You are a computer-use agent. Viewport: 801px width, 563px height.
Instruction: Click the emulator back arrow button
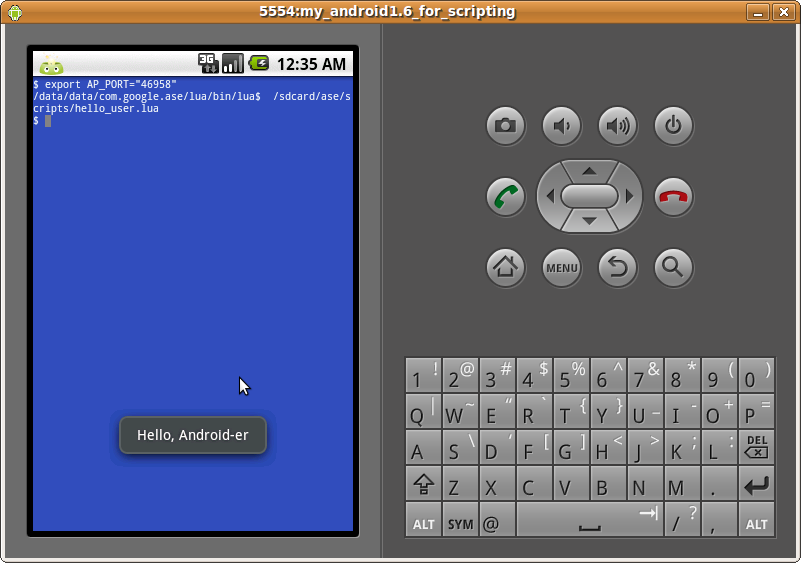(x=618, y=267)
